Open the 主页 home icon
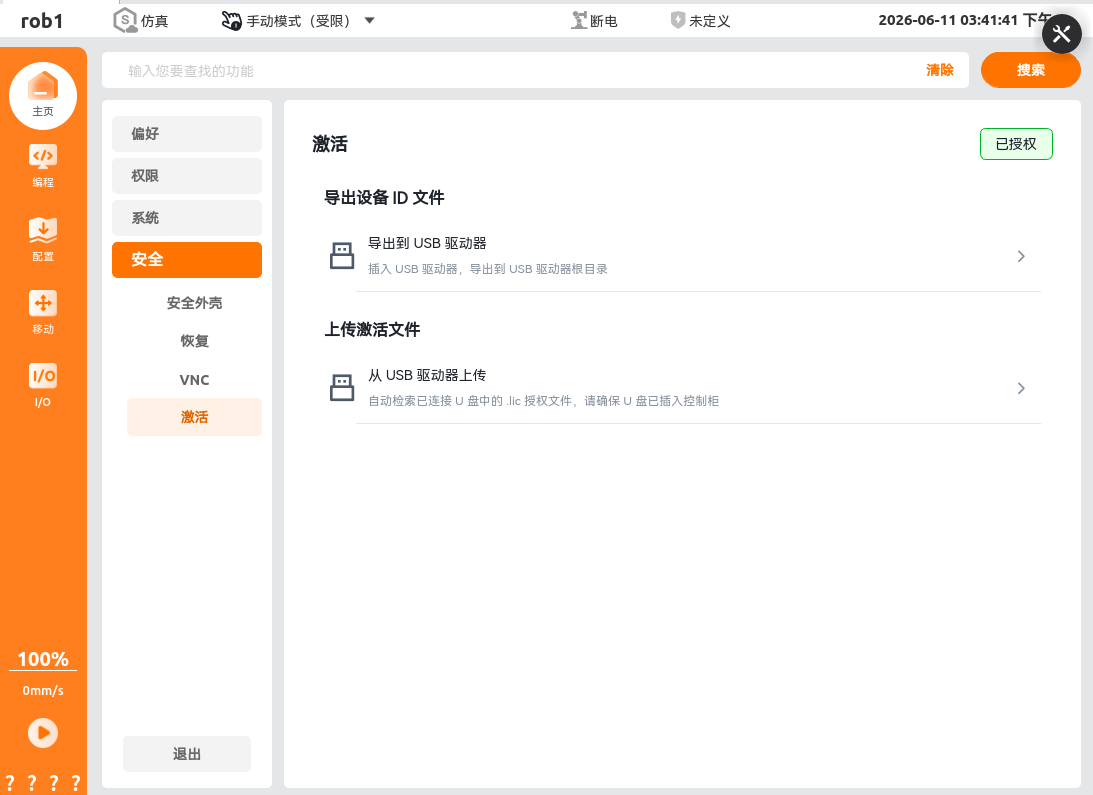The image size is (1093, 795). point(43,96)
